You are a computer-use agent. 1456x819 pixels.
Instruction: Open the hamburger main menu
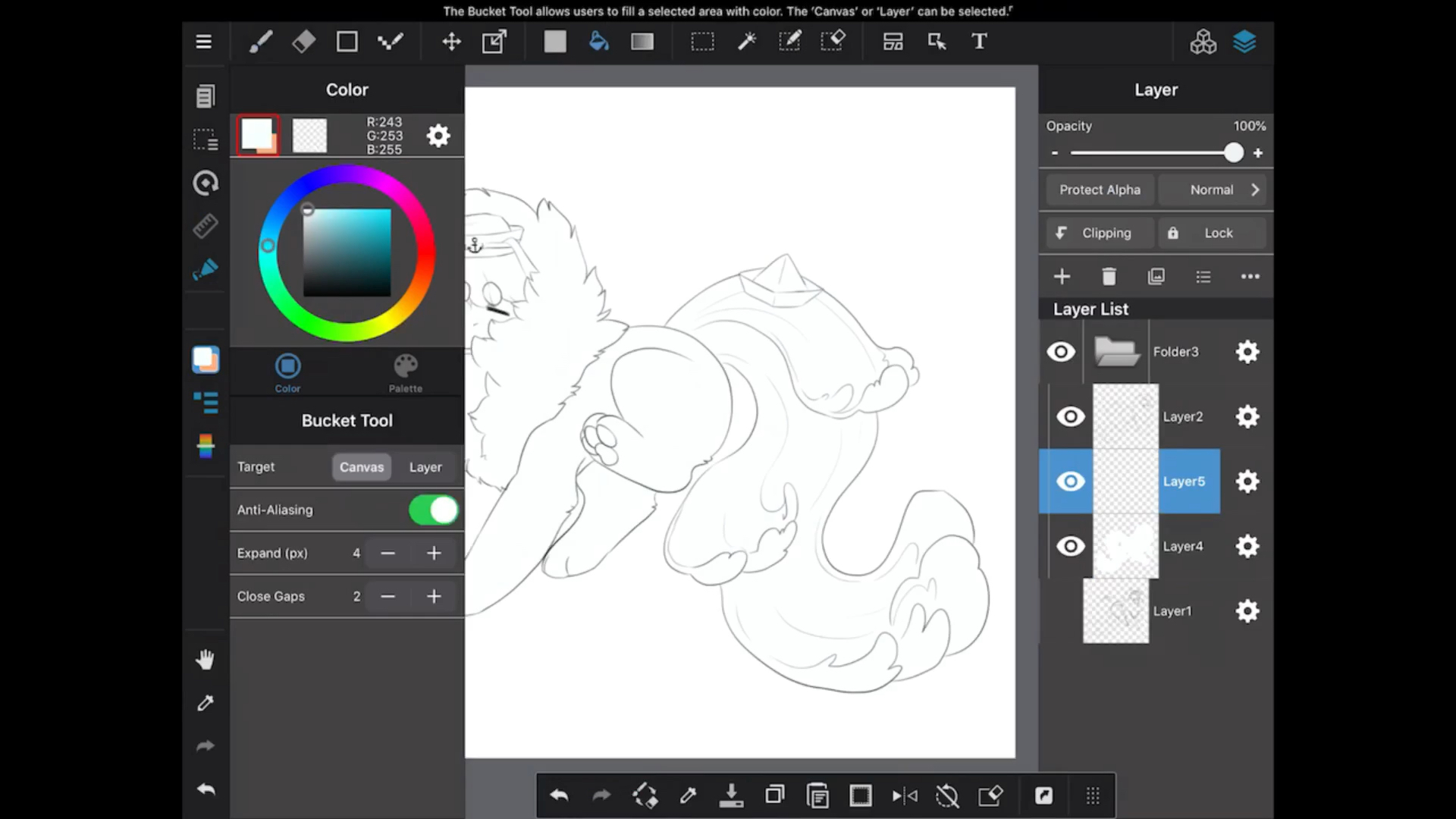pyautogui.click(x=203, y=42)
